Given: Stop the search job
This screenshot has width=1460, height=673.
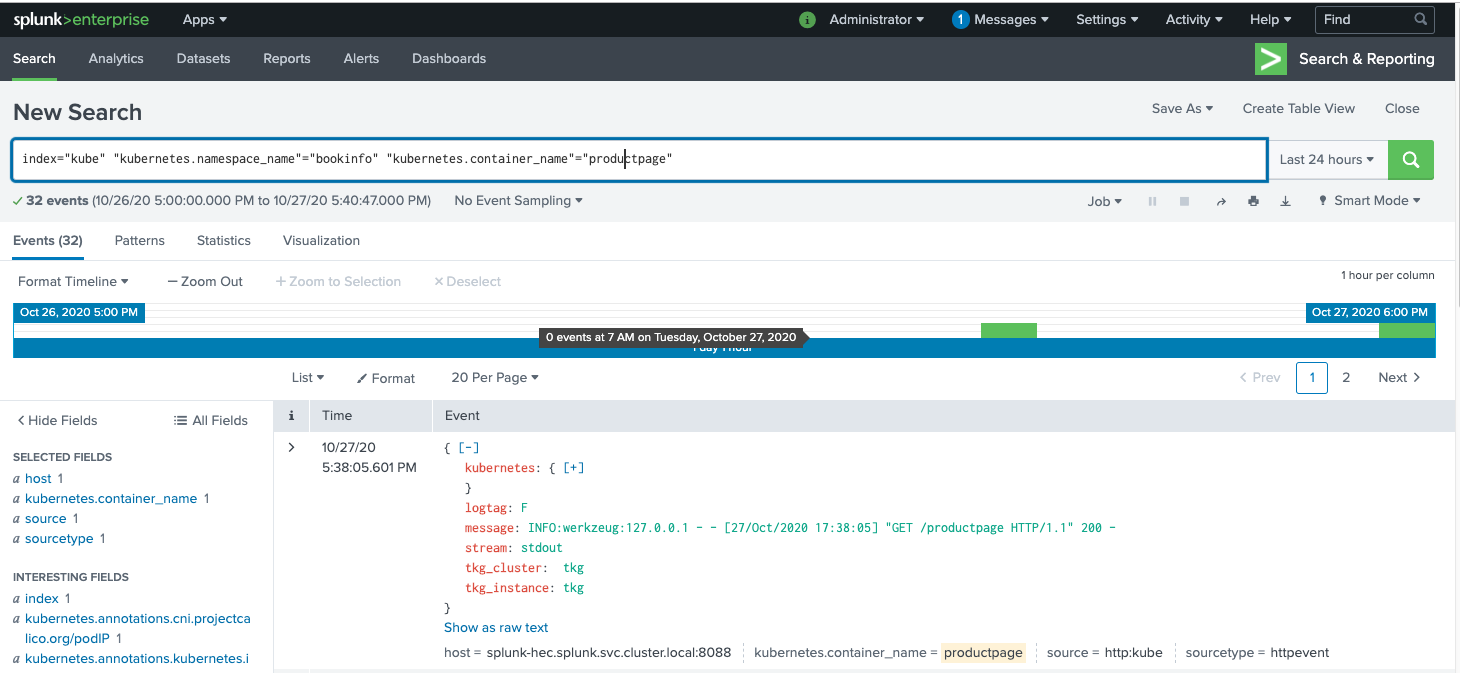Looking at the screenshot, I should (x=1184, y=201).
